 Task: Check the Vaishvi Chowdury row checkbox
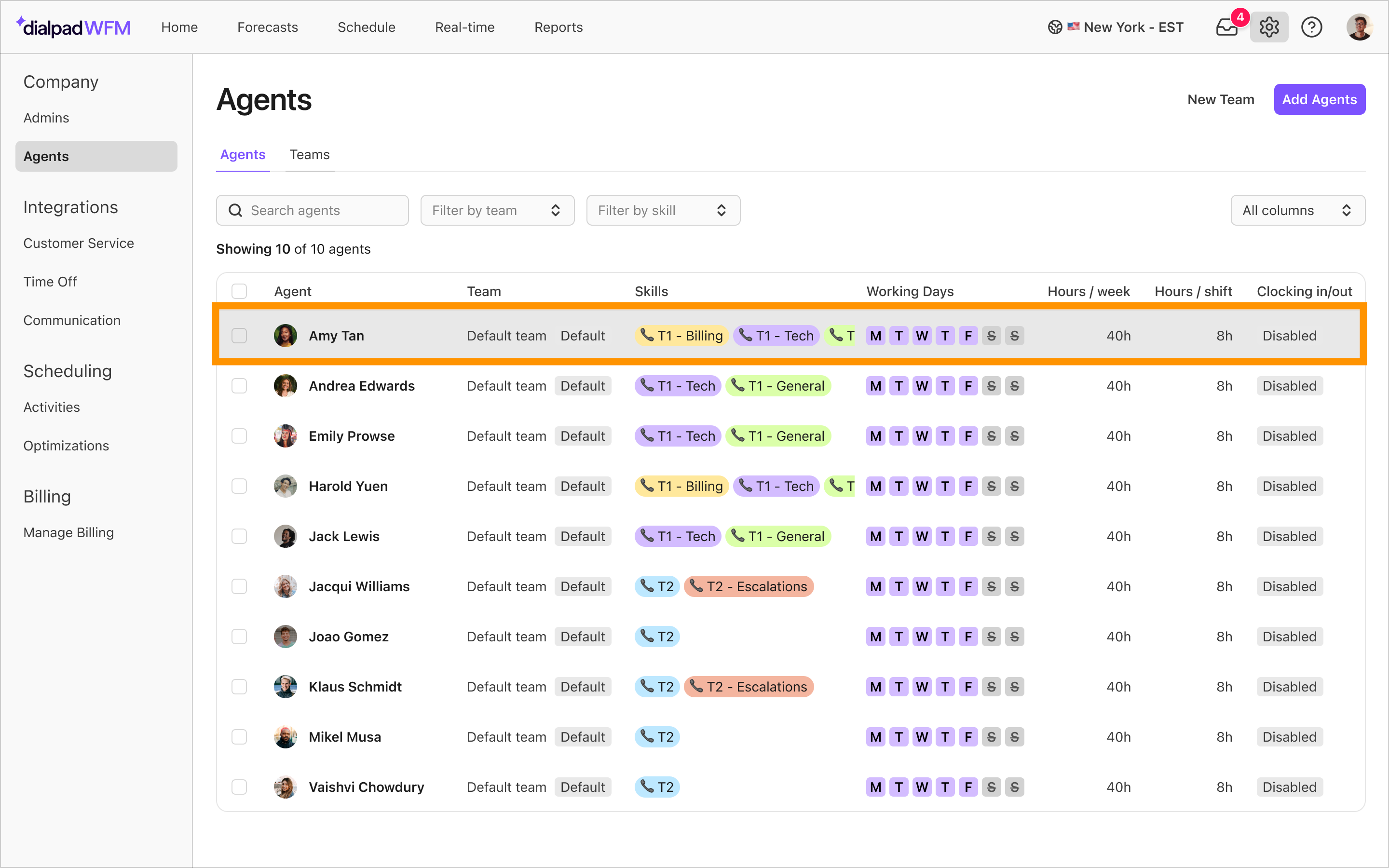point(239,787)
